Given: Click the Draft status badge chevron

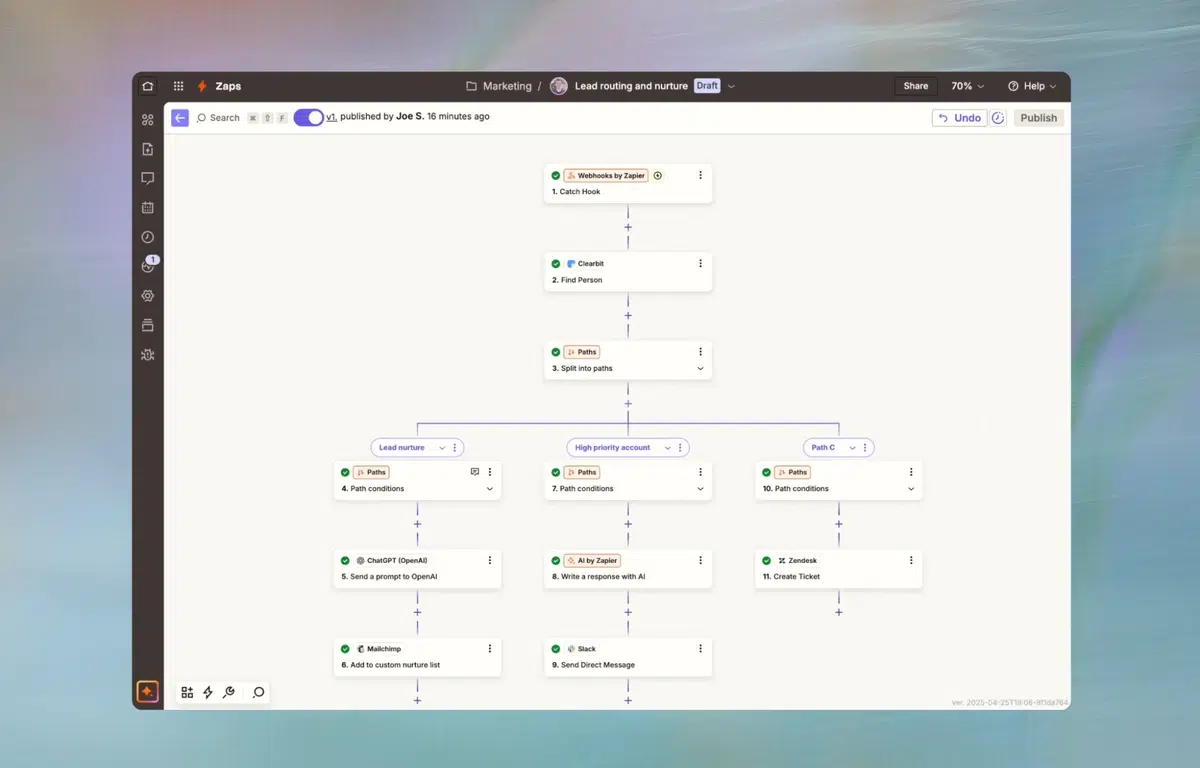Looking at the screenshot, I should tap(731, 86).
